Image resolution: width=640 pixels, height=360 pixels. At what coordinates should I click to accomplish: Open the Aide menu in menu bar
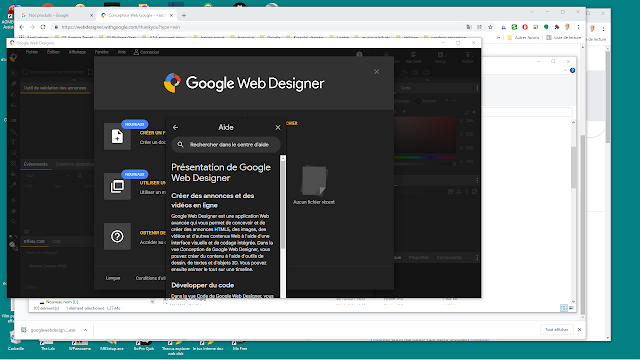[x=122, y=52]
